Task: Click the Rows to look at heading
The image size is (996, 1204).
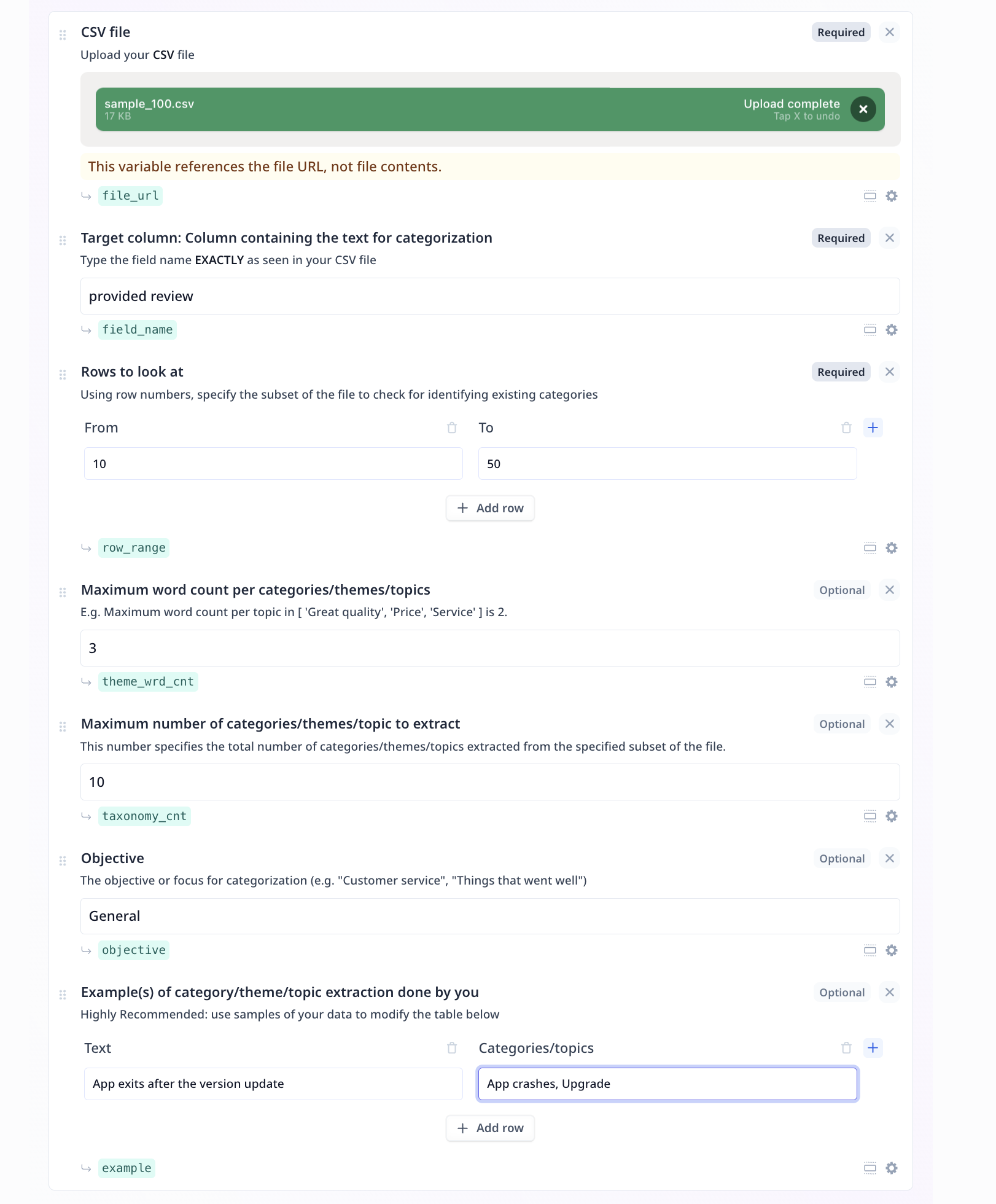Action: coord(132,372)
